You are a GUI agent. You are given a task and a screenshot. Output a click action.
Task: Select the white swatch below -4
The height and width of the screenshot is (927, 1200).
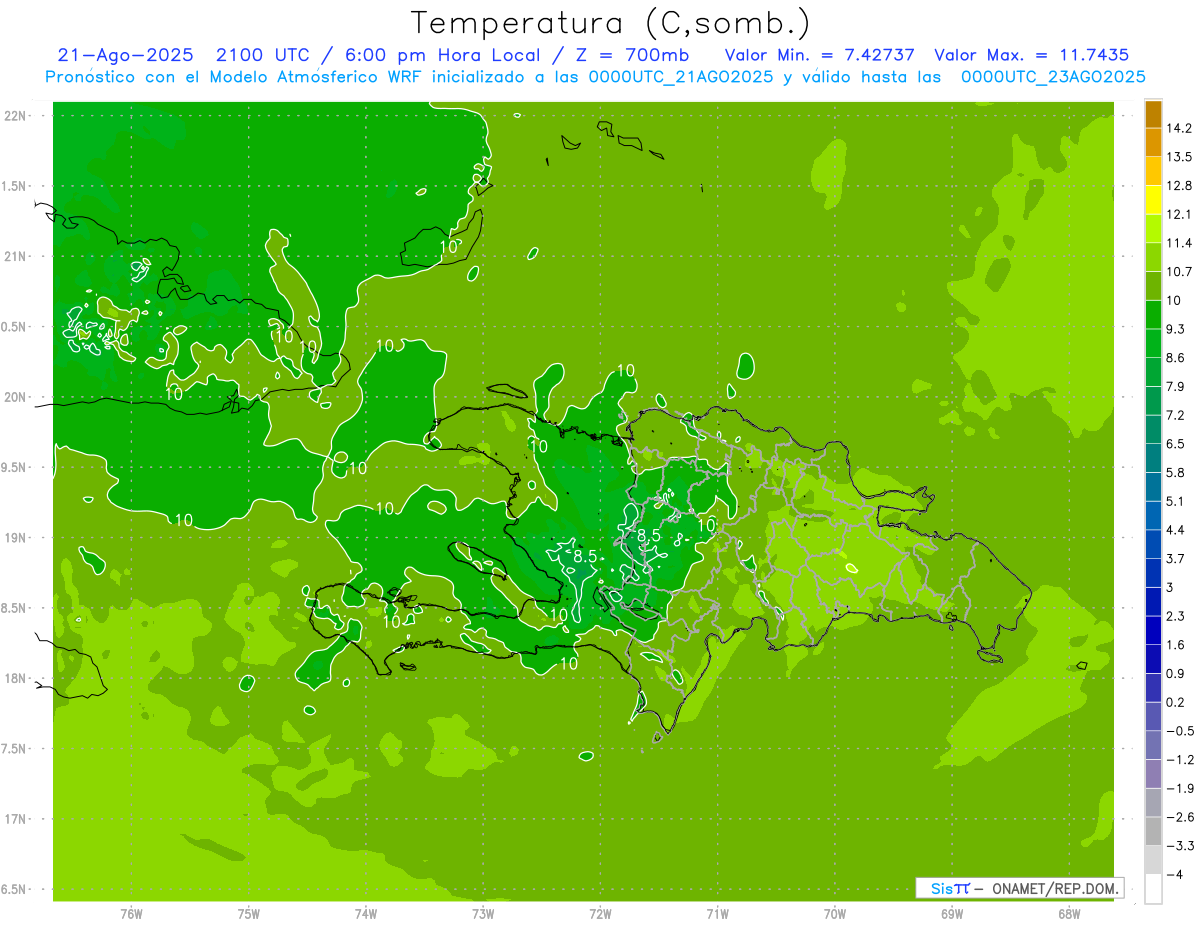point(1153,889)
